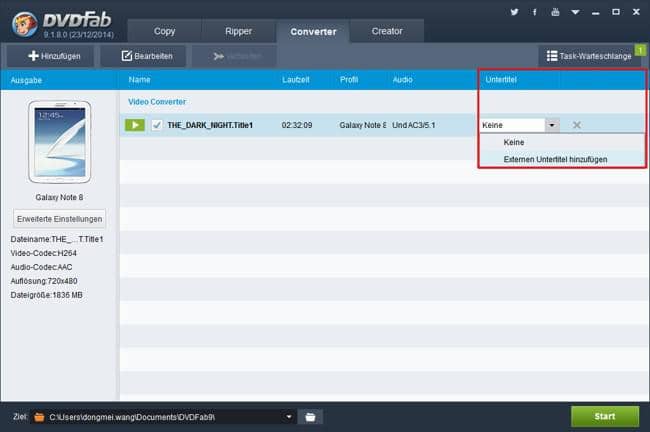Click the THE_DARK_NIGHT.Title1 title name
The width and height of the screenshot is (650, 432).
[x=210, y=125]
